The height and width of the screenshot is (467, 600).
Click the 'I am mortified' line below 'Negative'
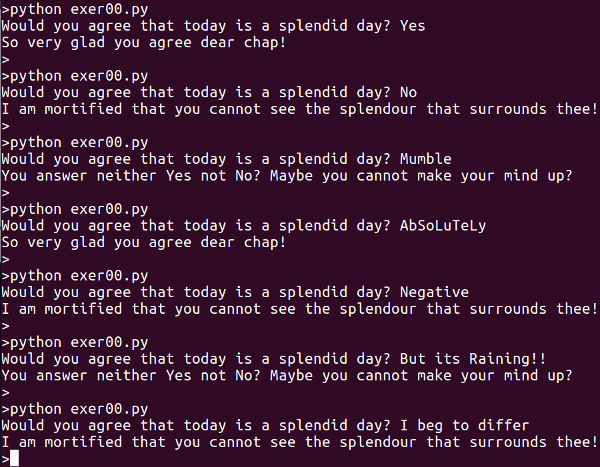(299, 309)
